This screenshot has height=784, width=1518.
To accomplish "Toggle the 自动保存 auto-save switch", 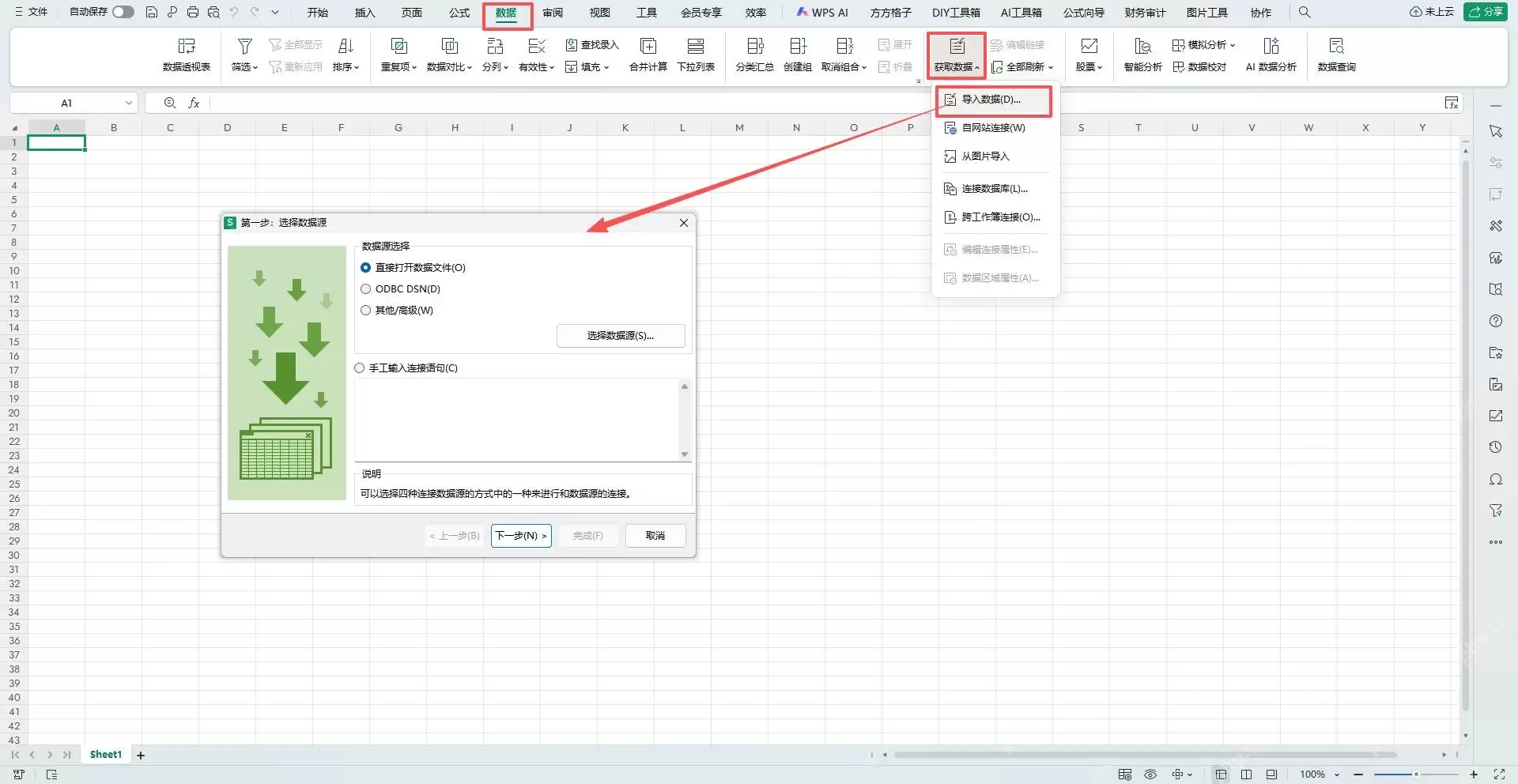I will pyautogui.click(x=123, y=12).
